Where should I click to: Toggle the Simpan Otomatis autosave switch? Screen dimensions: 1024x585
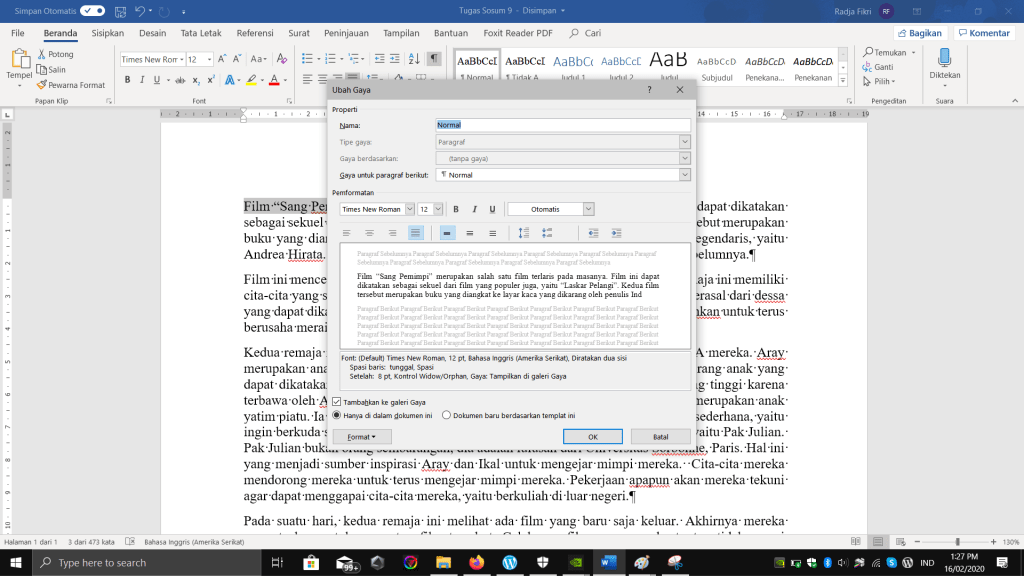coord(92,10)
